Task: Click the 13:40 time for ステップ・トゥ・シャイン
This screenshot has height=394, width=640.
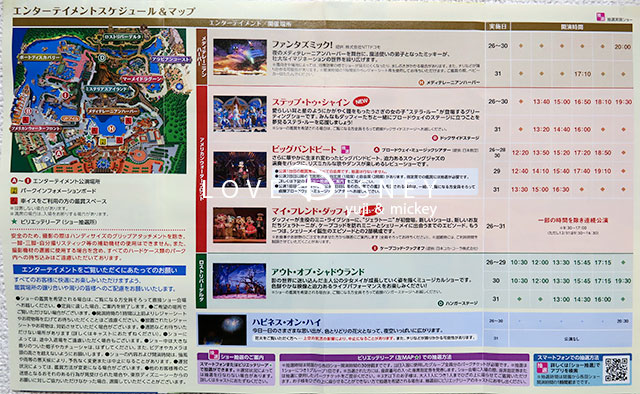Action: tap(541, 102)
